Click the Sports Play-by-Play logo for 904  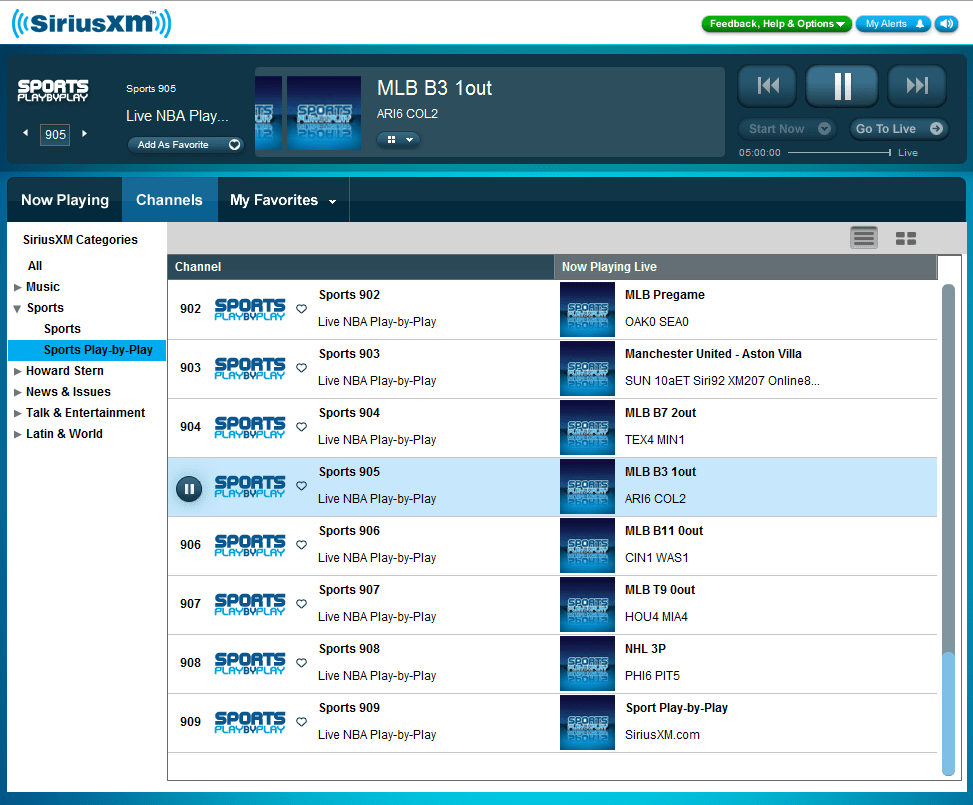pyautogui.click(x=250, y=427)
